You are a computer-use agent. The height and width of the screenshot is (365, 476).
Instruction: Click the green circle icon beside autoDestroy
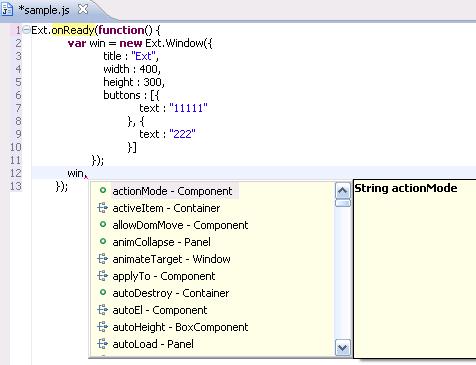coord(103,292)
